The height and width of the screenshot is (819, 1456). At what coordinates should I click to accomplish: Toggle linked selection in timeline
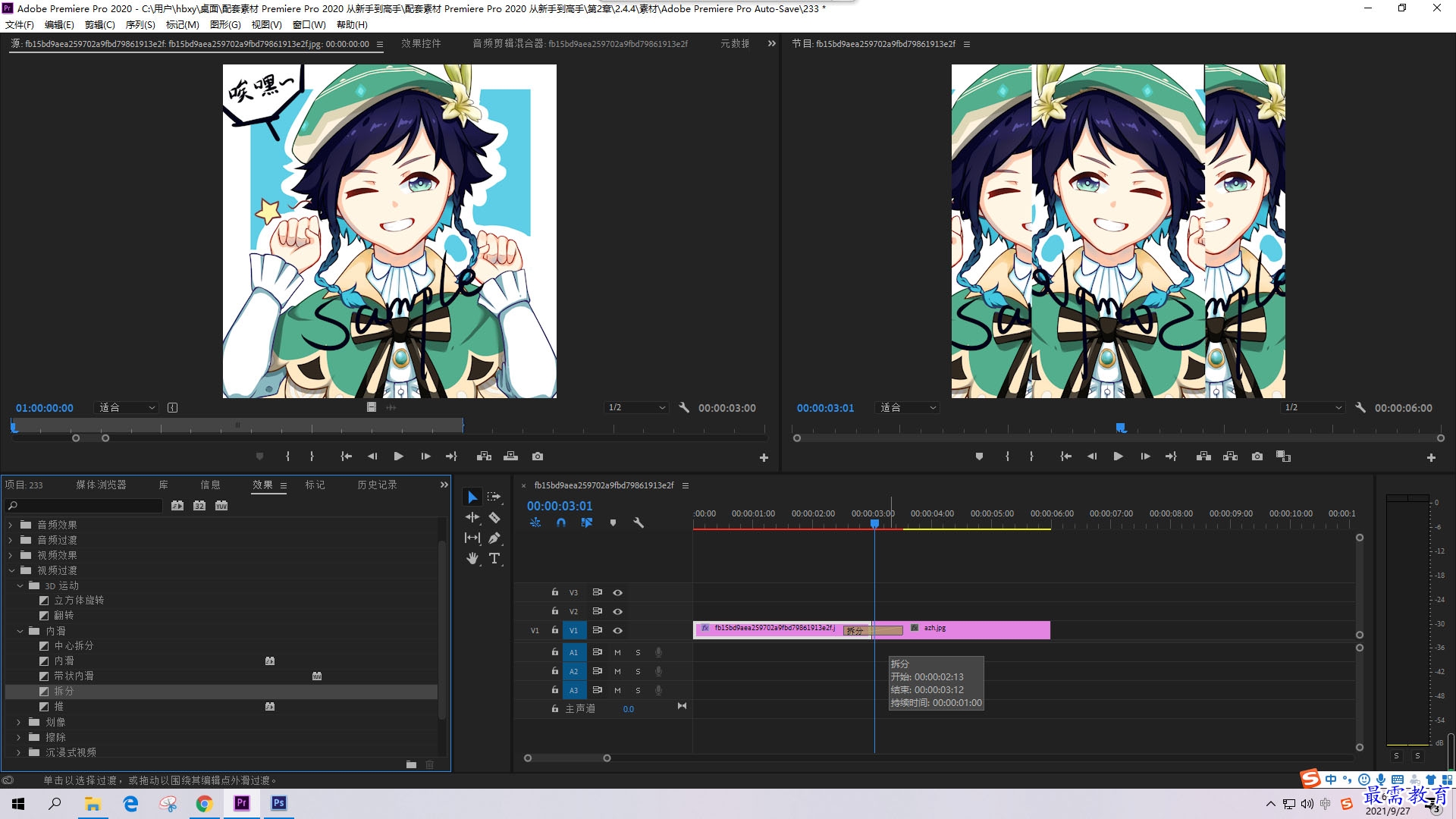click(x=587, y=522)
